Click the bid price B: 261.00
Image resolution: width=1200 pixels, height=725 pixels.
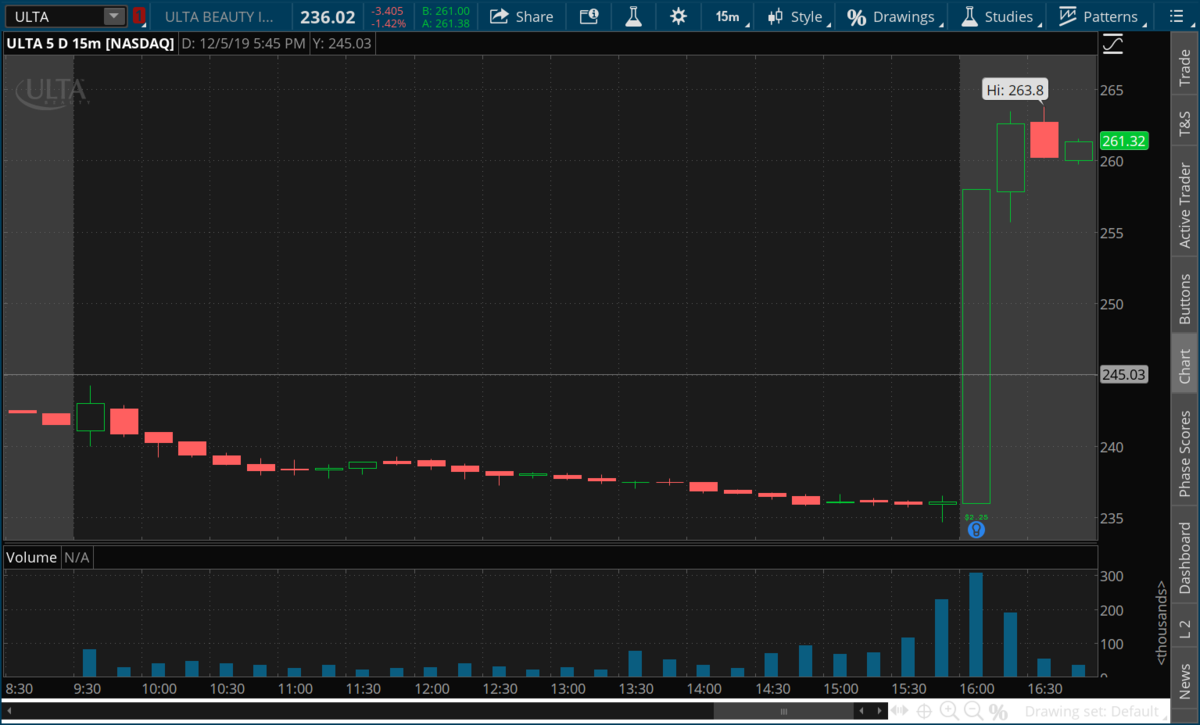[446, 11]
